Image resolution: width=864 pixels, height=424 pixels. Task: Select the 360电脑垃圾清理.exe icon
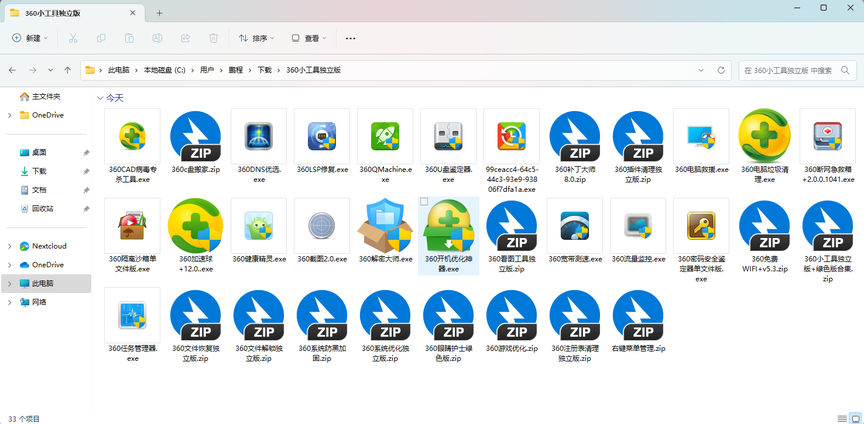click(764, 135)
